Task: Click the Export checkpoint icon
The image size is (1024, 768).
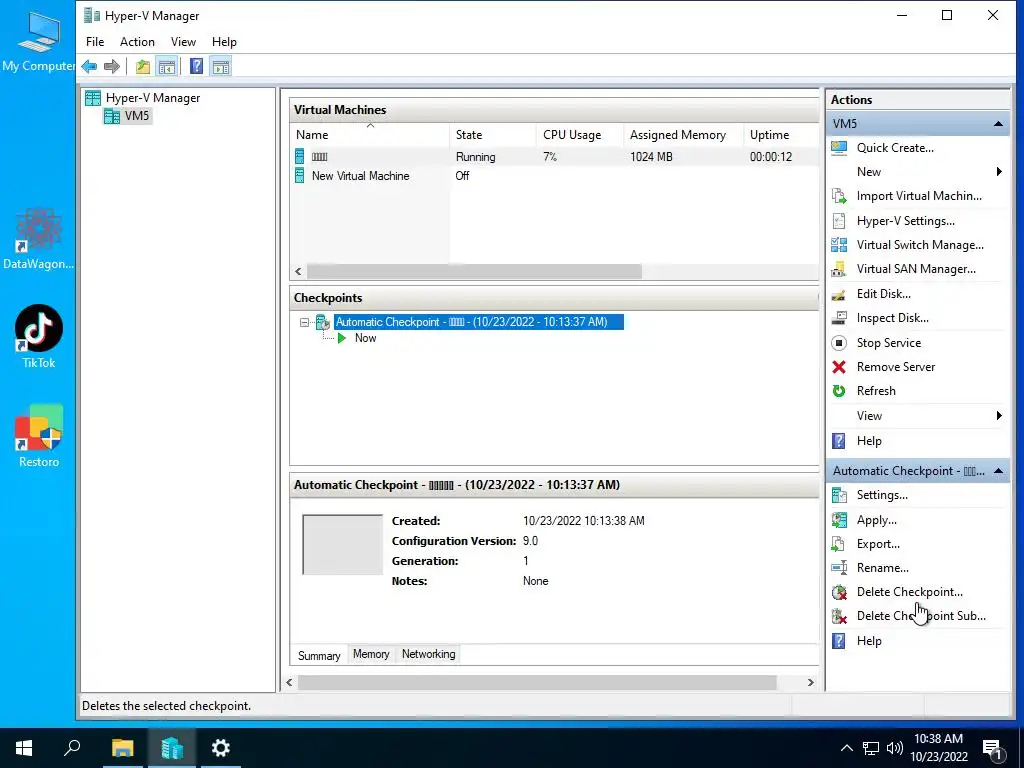Action: pyautogui.click(x=839, y=544)
